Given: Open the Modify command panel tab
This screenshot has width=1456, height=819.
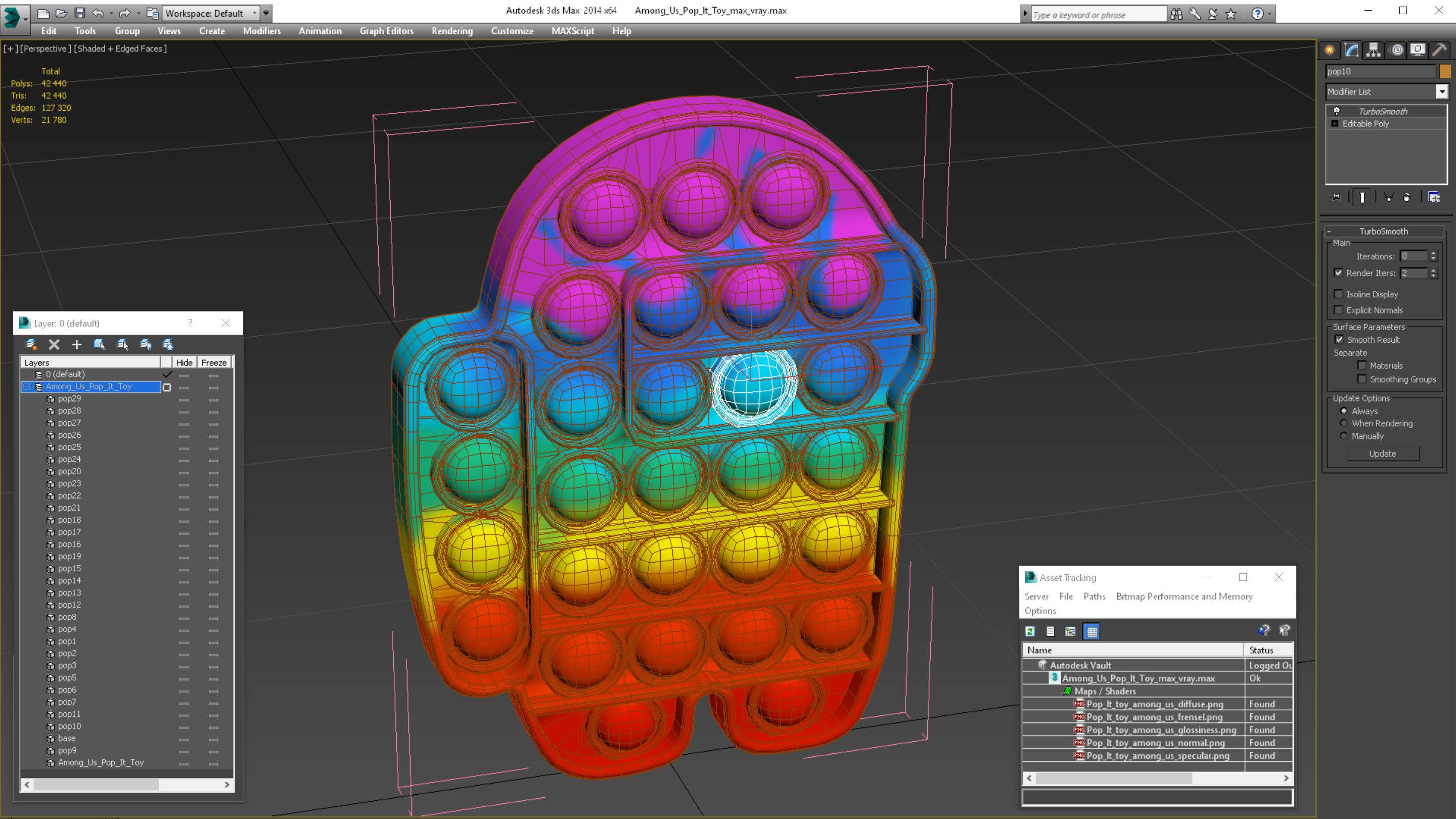Looking at the screenshot, I should [1351, 50].
